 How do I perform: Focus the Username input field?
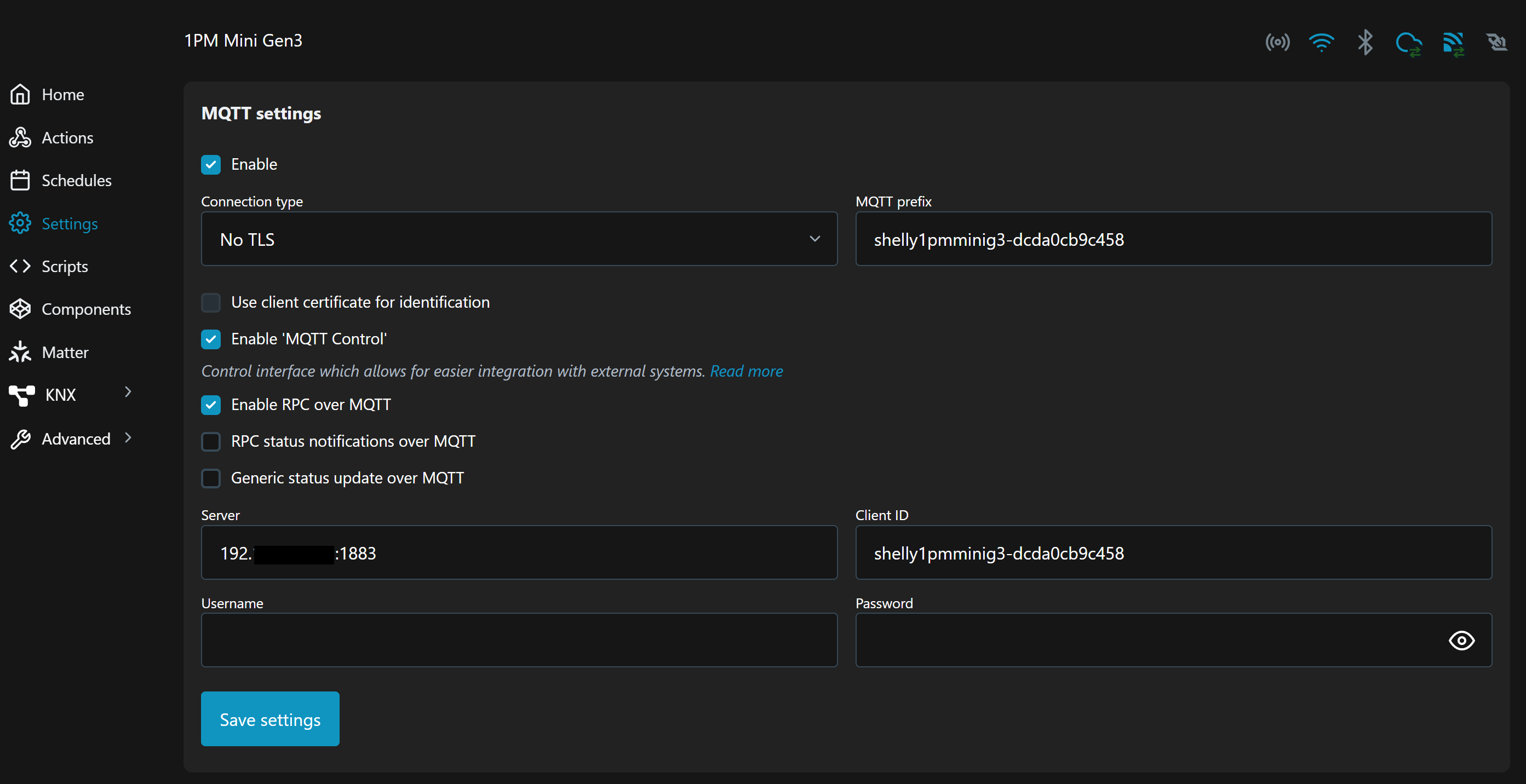(x=519, y=640)
